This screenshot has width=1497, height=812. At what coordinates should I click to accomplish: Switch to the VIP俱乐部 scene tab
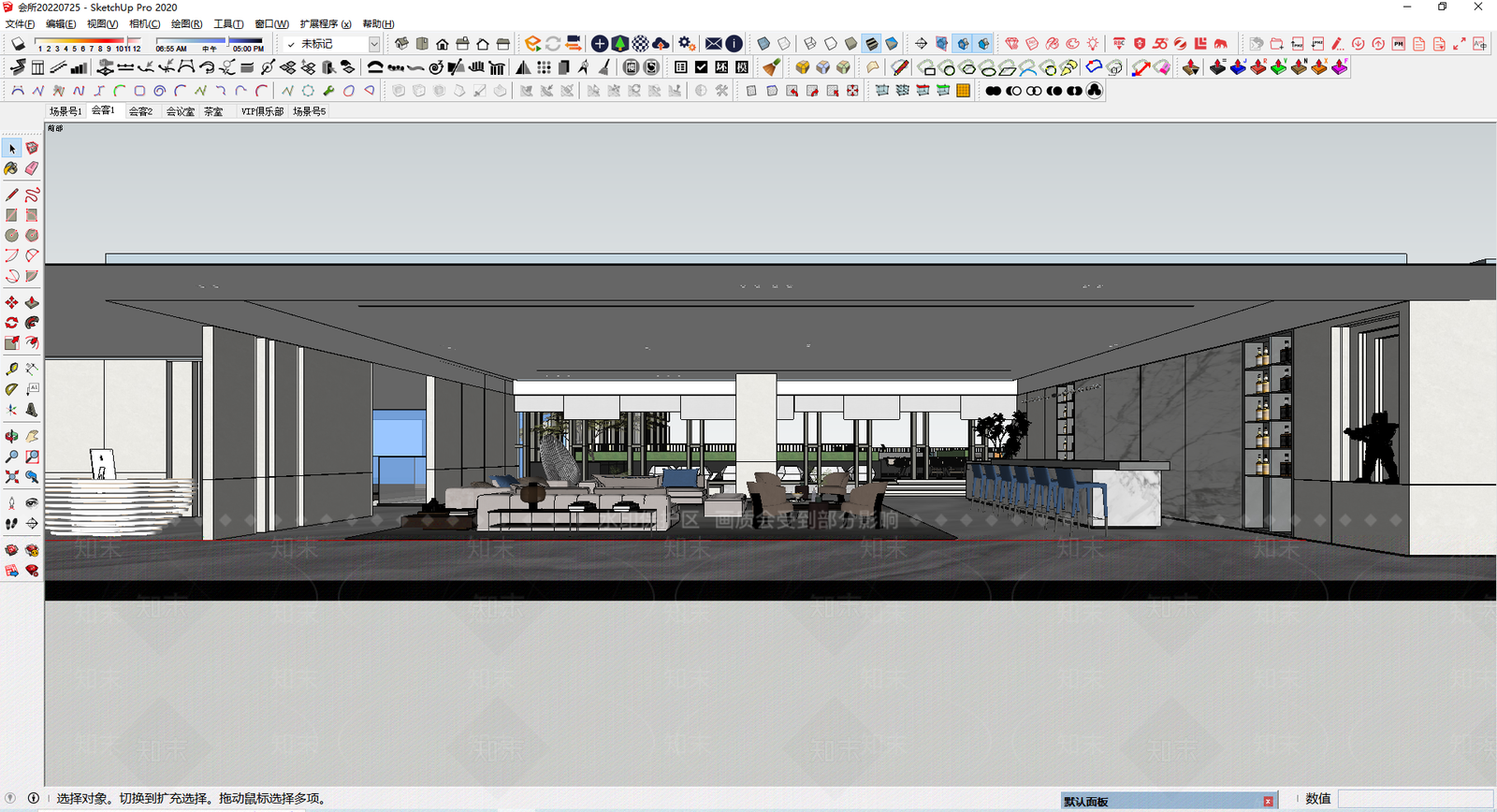coord(262,111)
